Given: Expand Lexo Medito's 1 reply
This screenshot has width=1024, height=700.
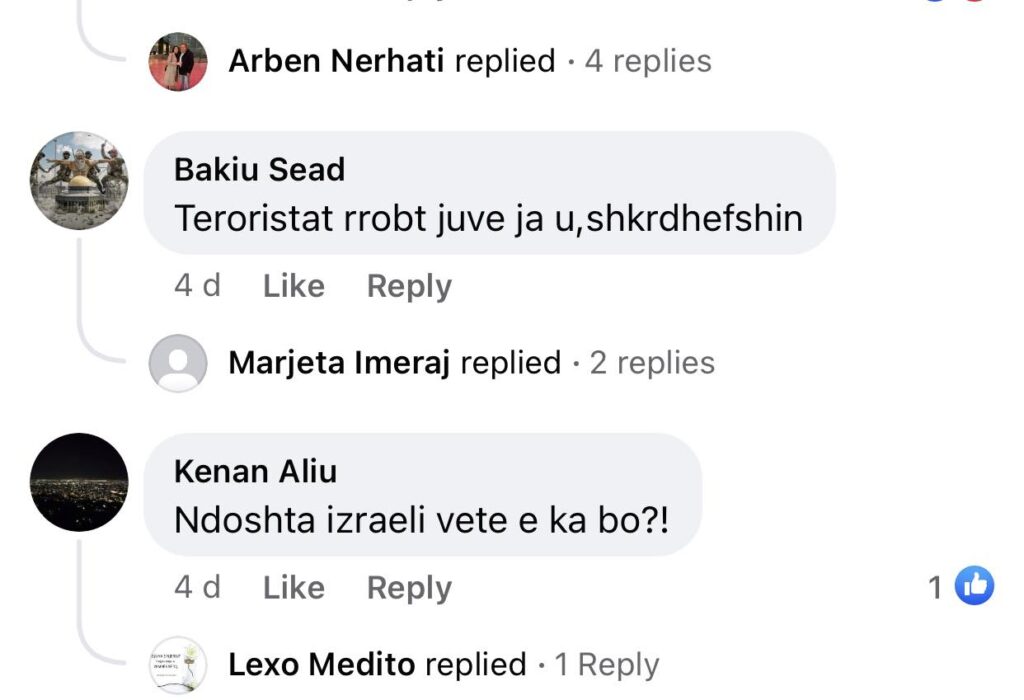Looking at the screenshot, I should [607, 664].
